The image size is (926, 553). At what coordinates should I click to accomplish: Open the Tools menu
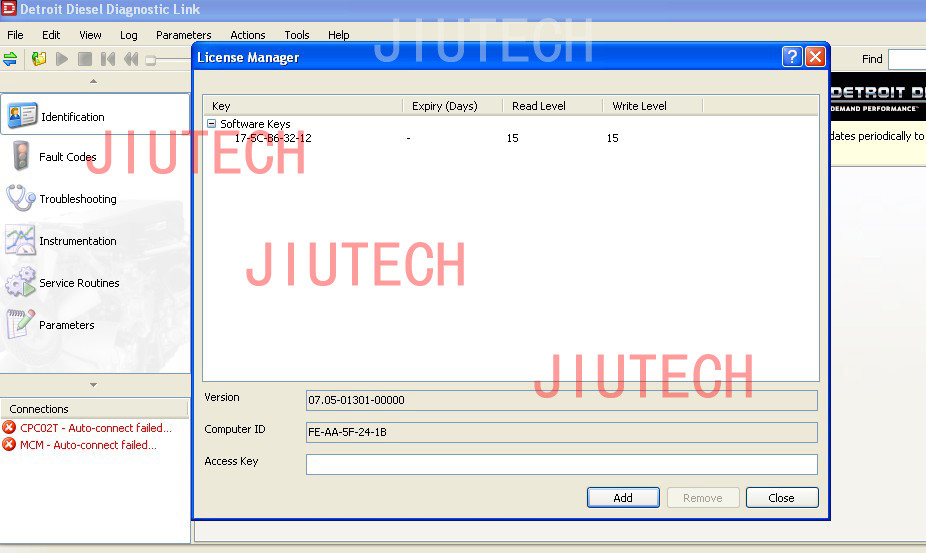[296, 35]
